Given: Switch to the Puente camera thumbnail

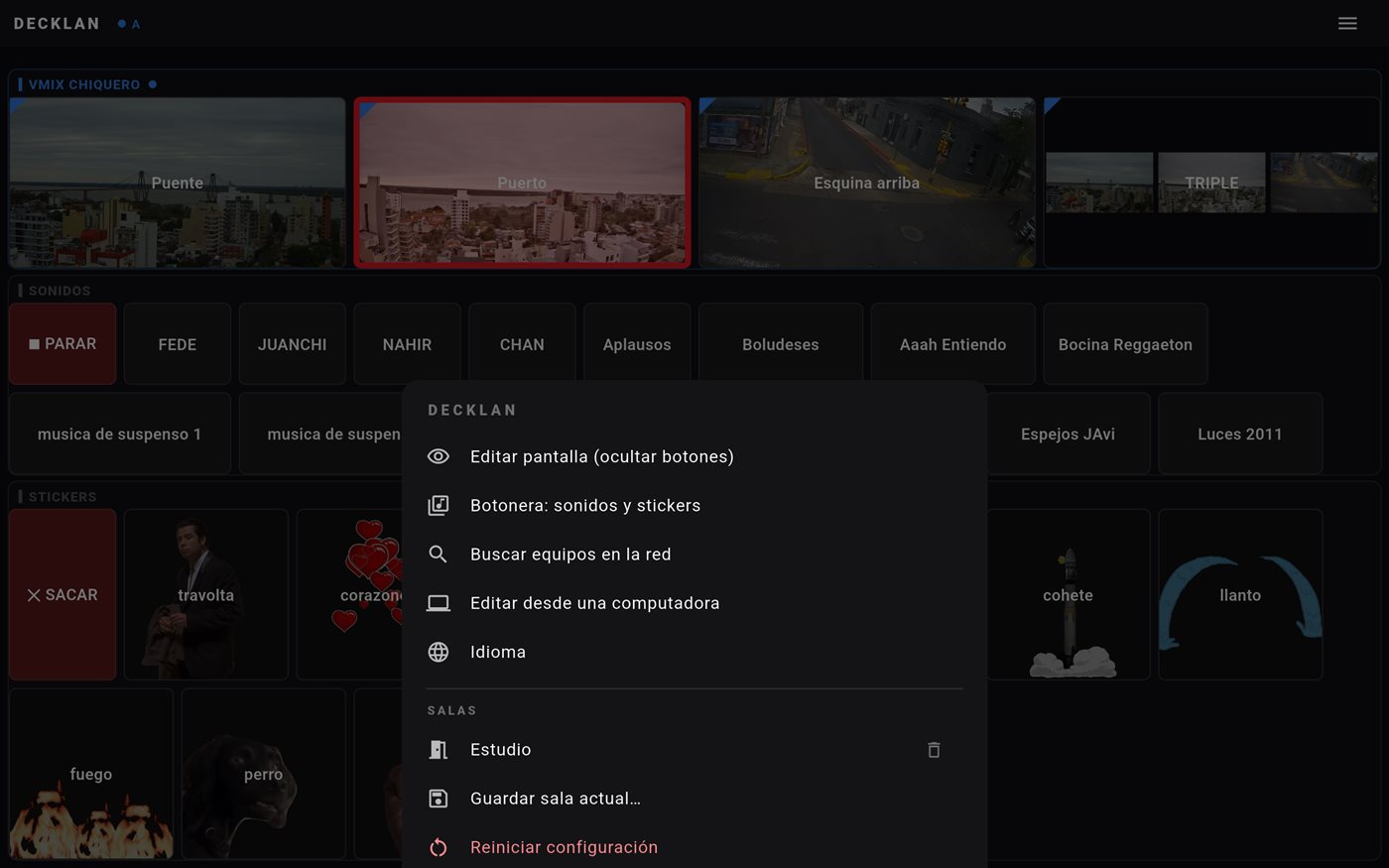Looking at the screenshot, I should (178, 183).
